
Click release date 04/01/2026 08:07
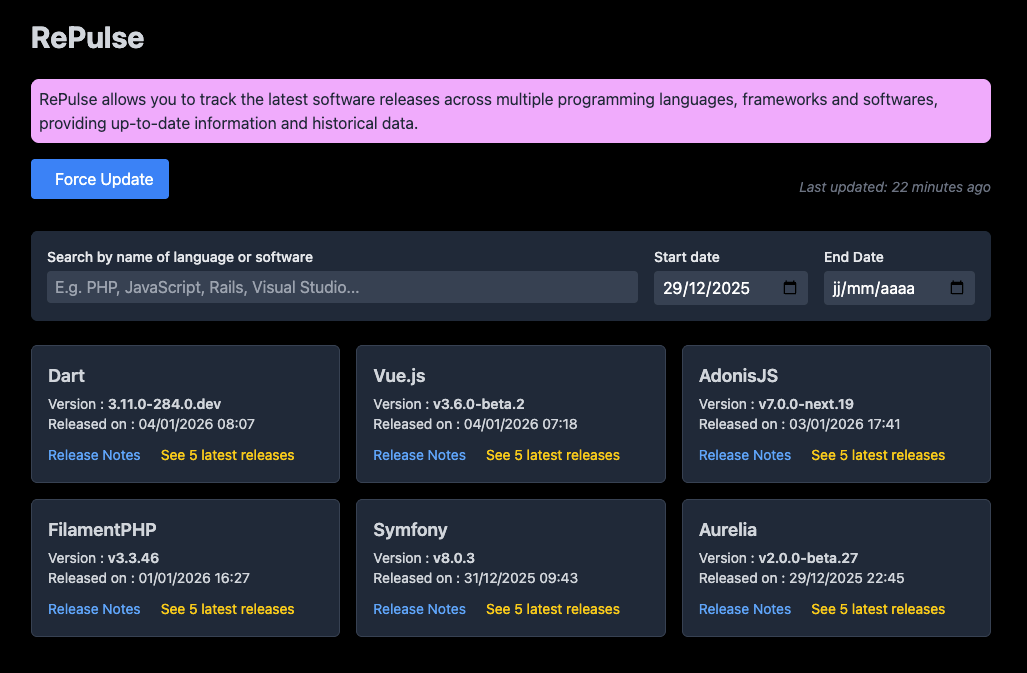[x=196, y=424]
